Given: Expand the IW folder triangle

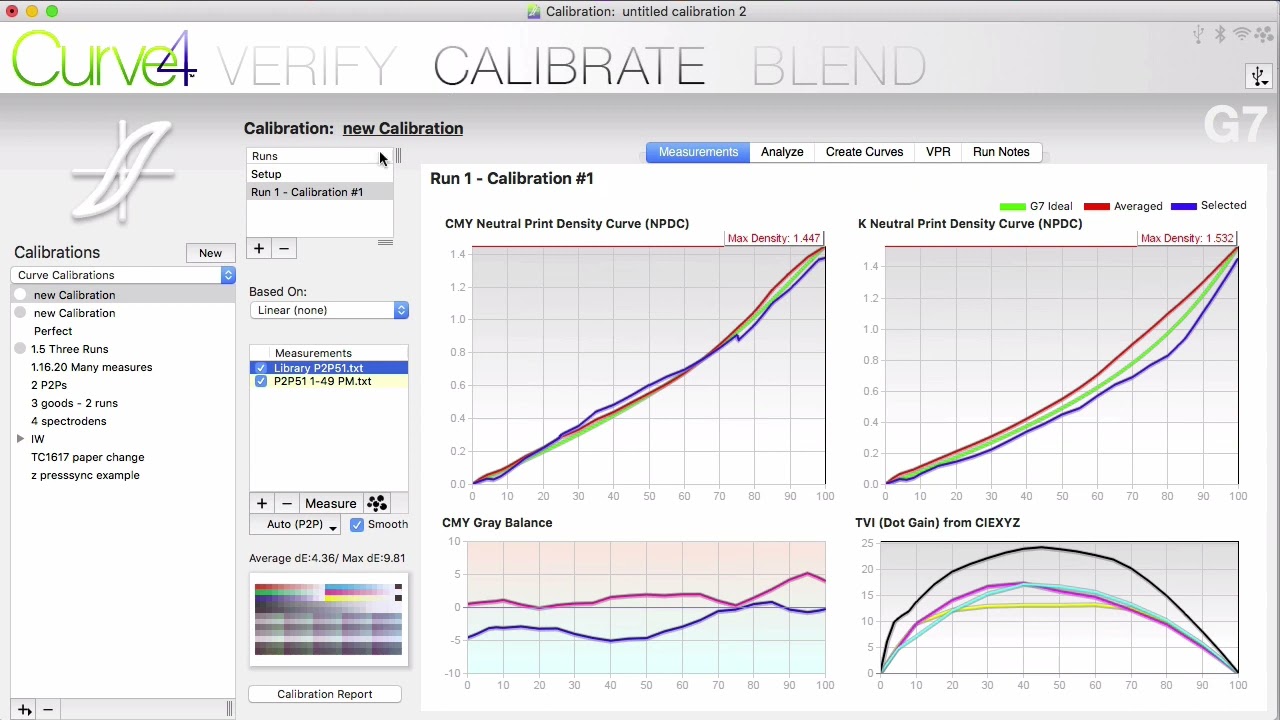Looking at the screenshot, I should coord(20,439).
